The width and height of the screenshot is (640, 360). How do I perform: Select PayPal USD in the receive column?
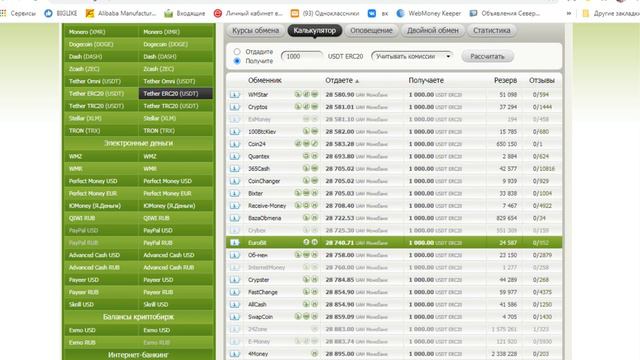[176, 230]
